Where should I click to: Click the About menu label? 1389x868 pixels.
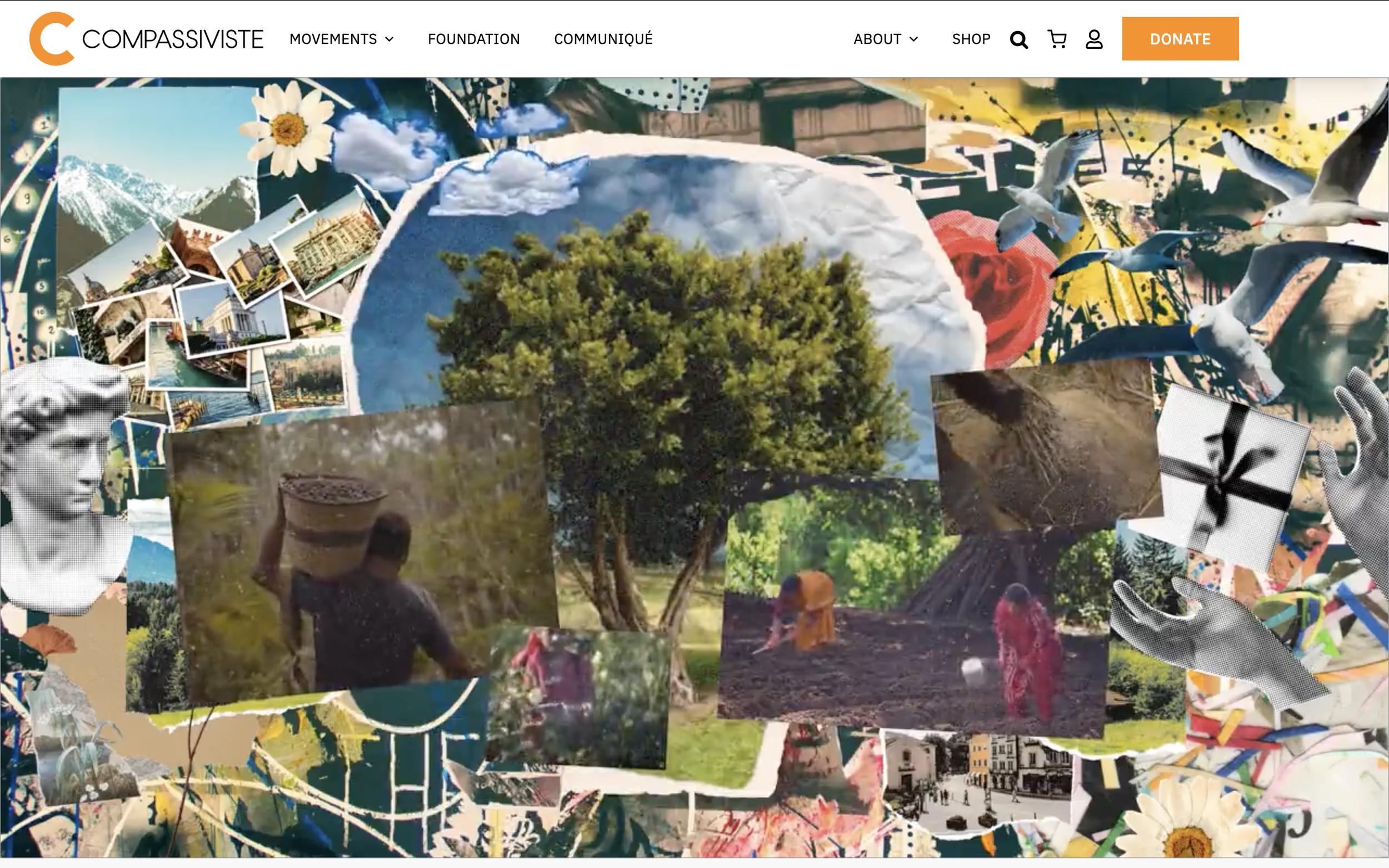[877, 39]
